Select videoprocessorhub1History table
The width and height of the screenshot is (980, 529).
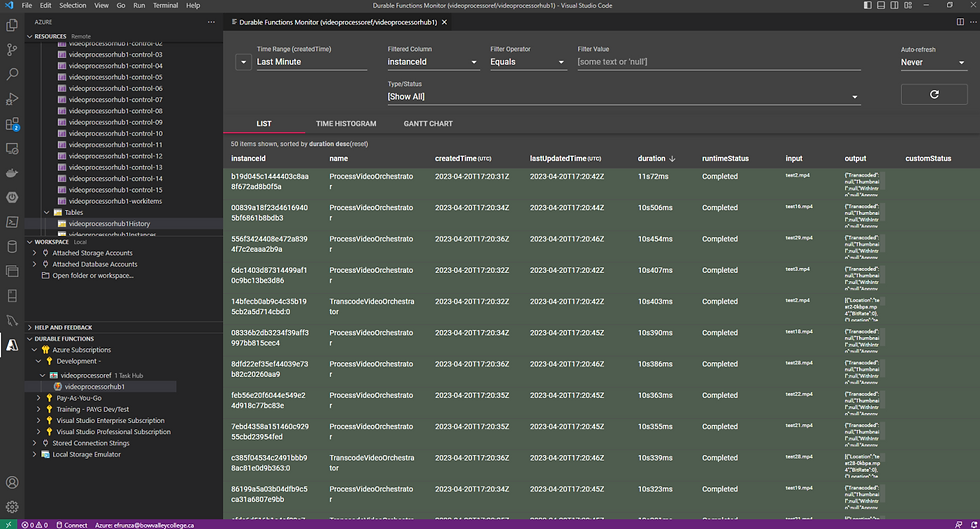(x=109, y=224)
